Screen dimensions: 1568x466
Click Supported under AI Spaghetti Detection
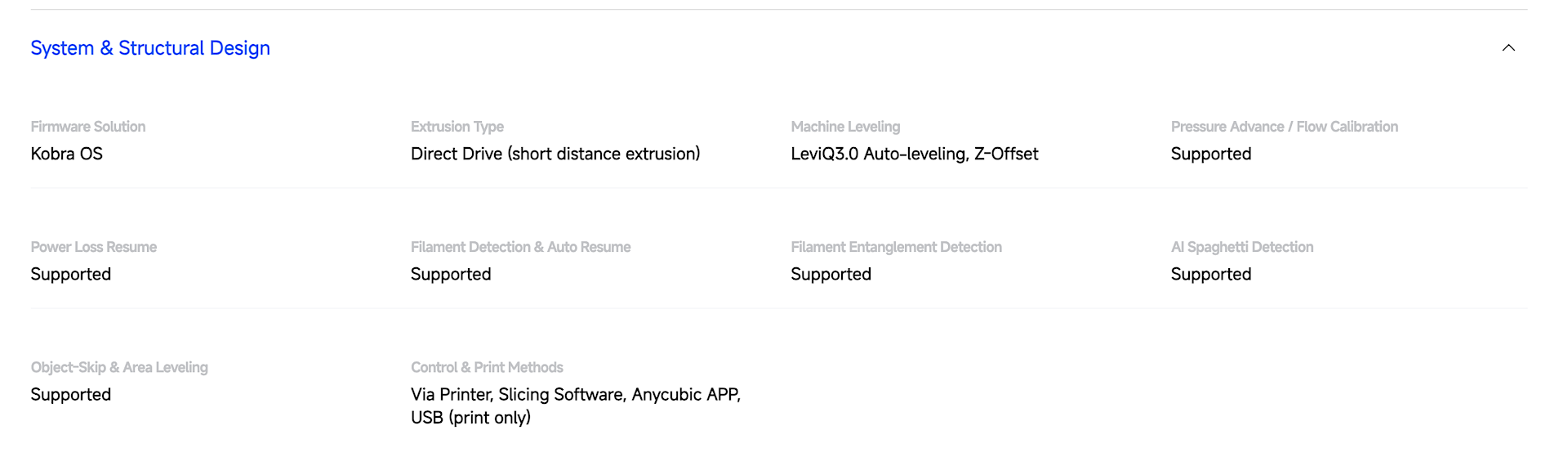pos(1211,274)
